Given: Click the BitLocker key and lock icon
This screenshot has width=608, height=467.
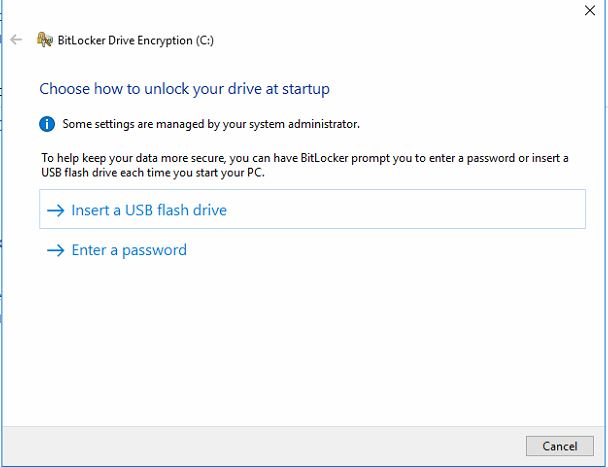Looking at the screenshot, I should [44, 40].
